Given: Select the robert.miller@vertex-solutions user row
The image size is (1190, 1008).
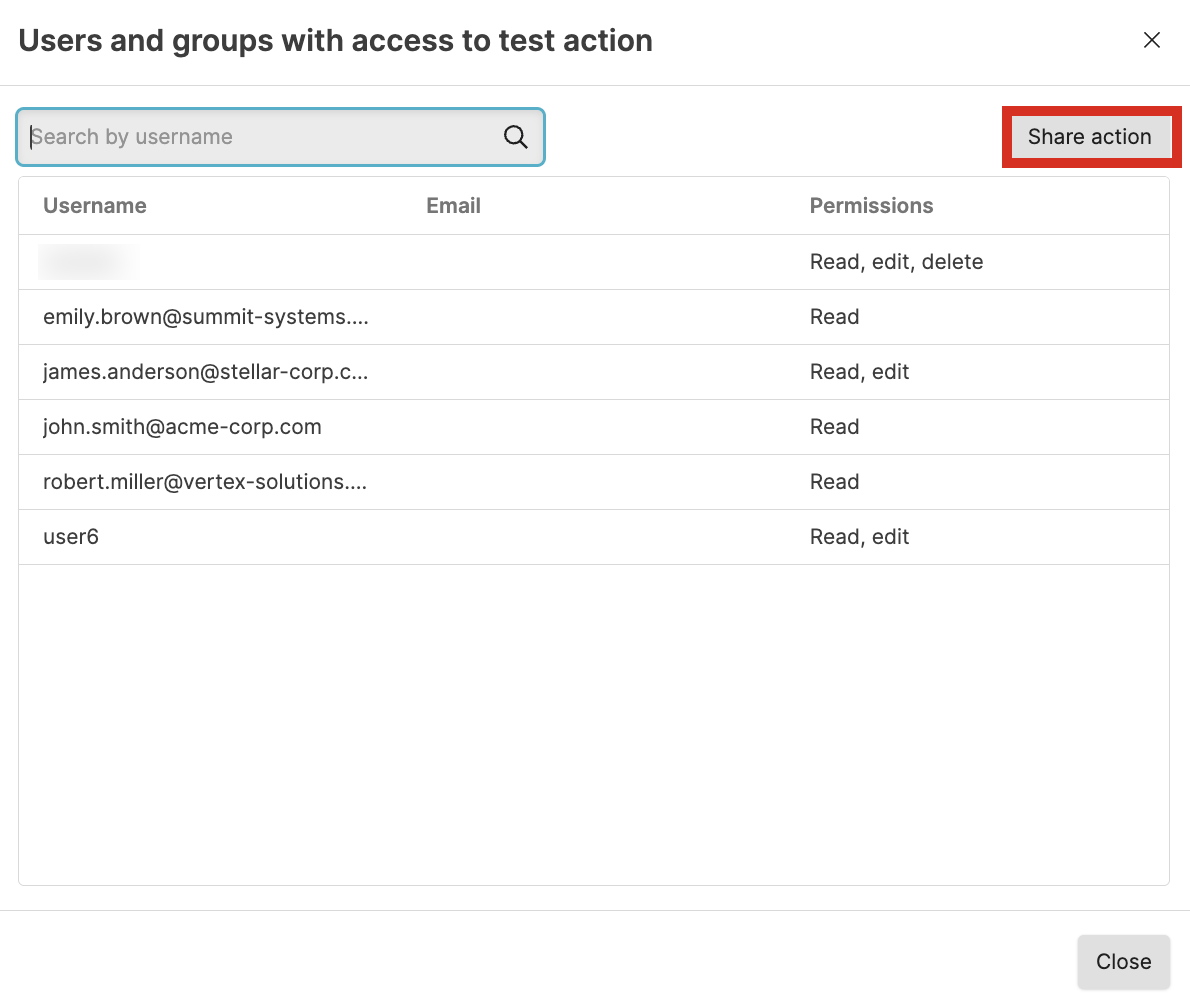Looking at the screenshot, I should click(x=205, y=482).
